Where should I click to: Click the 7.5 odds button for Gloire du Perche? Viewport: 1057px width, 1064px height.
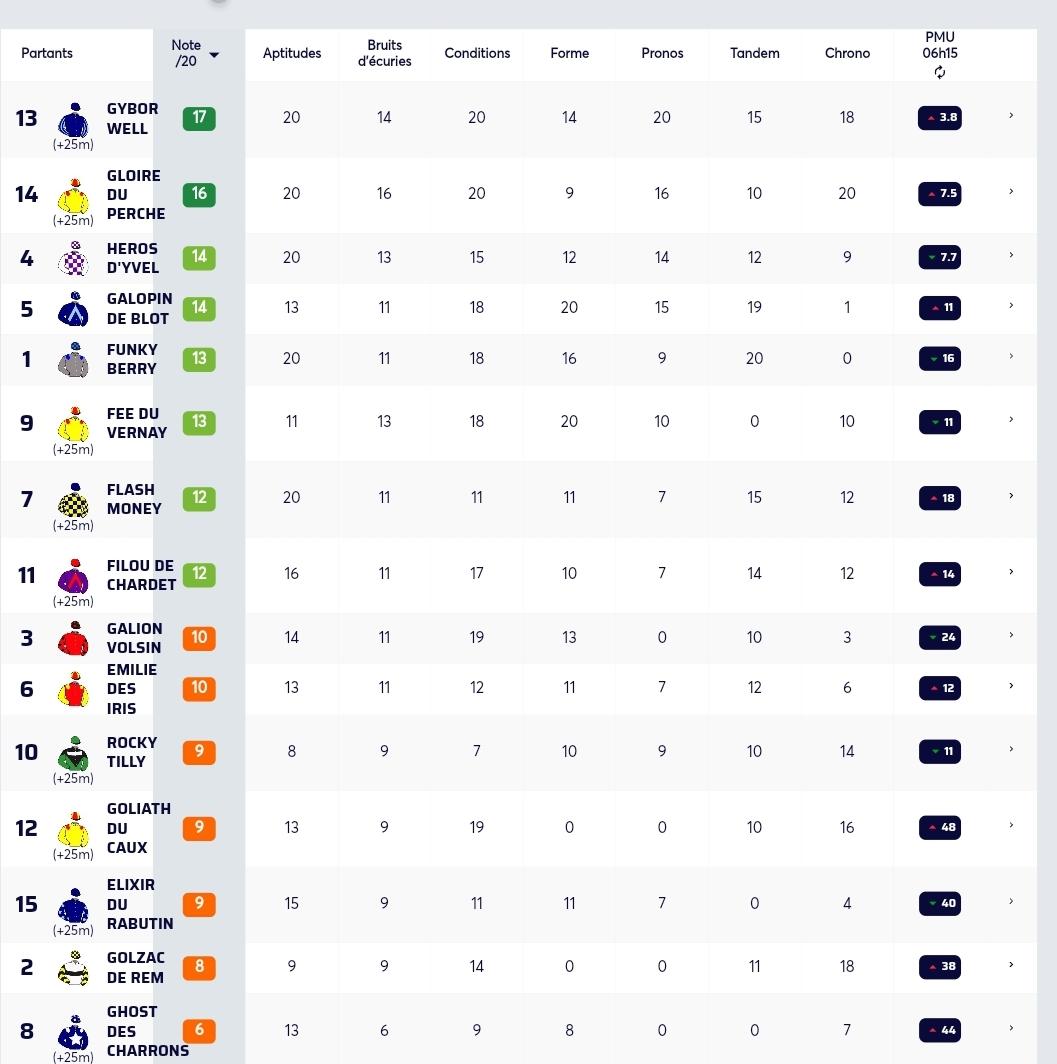click(x=940, y=193)
